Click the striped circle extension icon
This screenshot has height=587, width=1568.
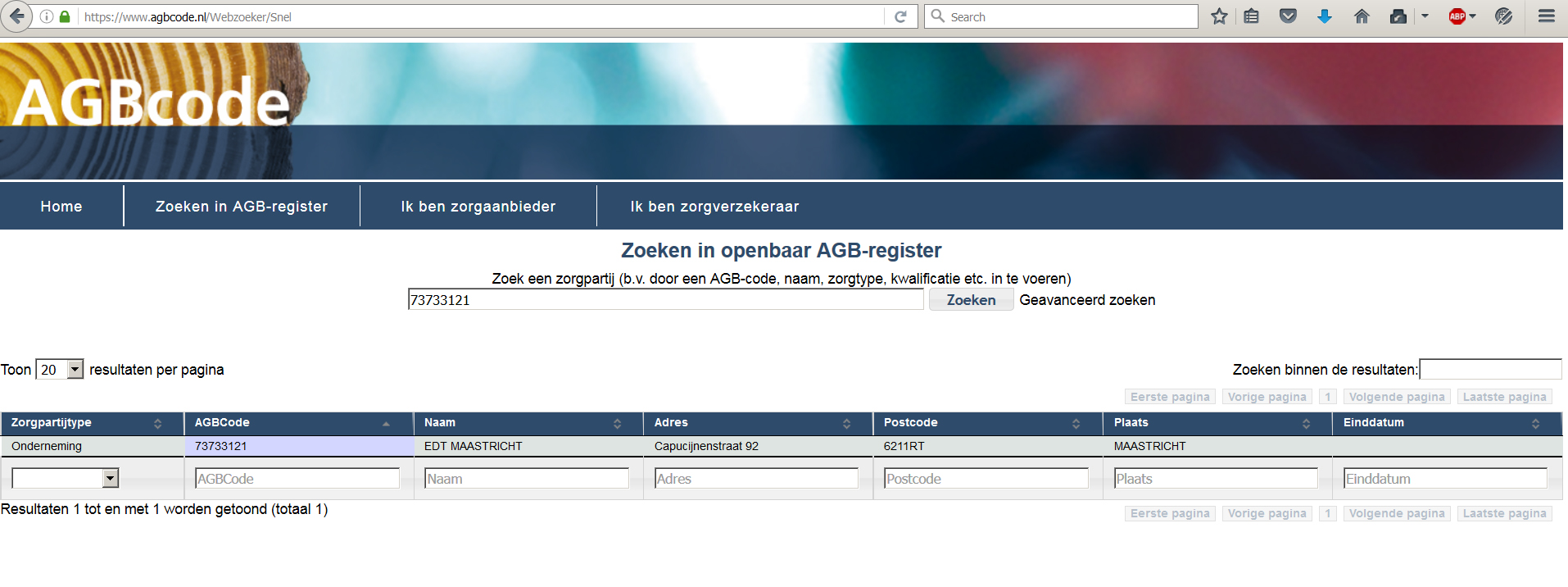1503,16
